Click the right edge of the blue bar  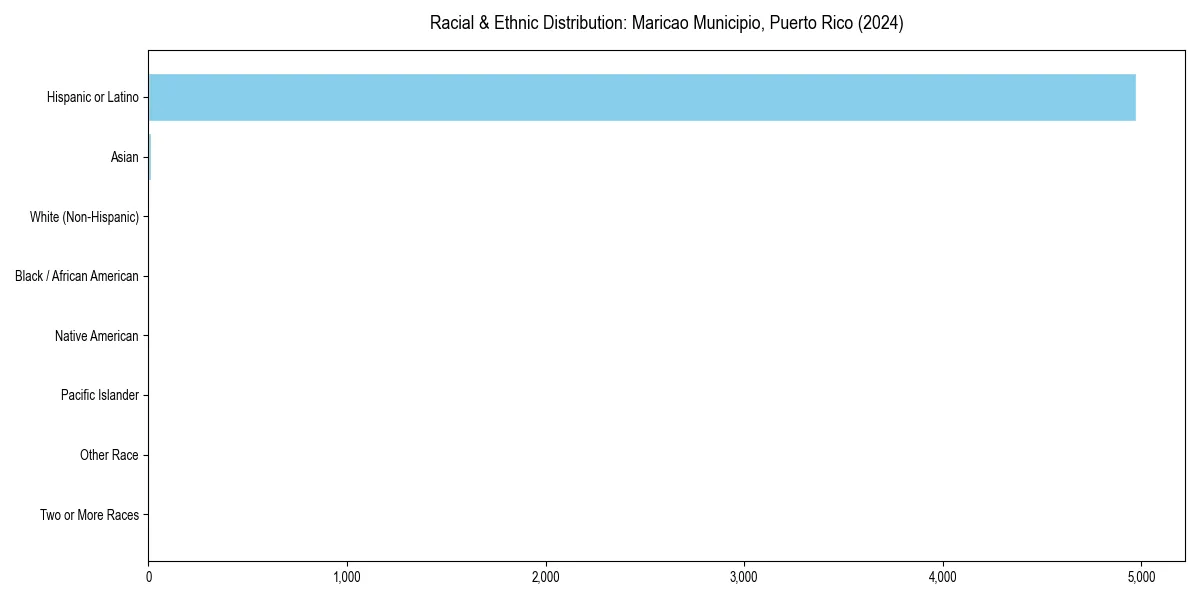(1134, 97)
